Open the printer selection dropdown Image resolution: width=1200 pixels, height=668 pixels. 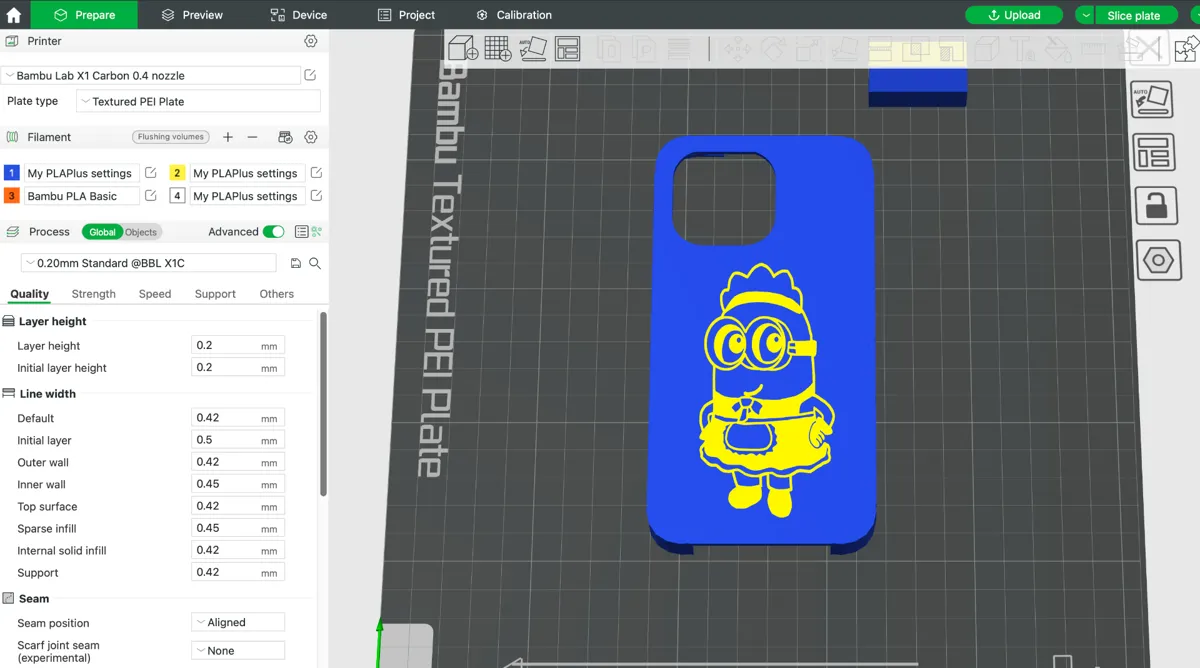pyautogui.click(x=150, y=75)
